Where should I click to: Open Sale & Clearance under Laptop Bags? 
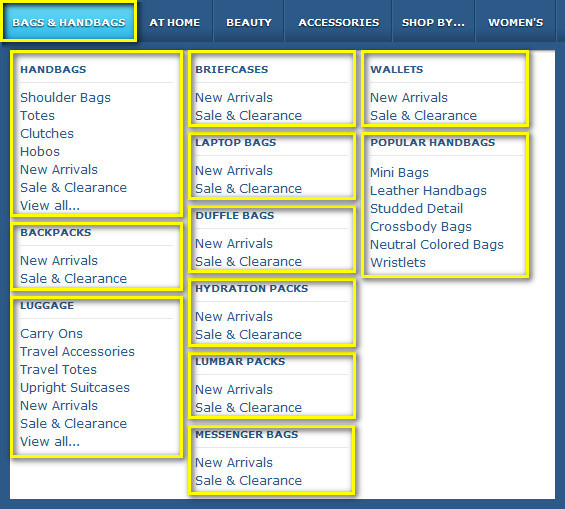coord(249,189)
